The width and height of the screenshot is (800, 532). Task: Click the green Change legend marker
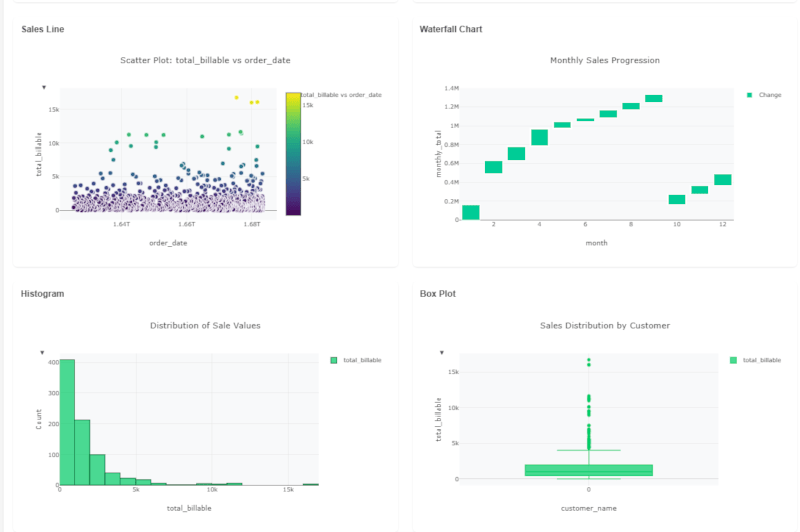tap(749, 95)
